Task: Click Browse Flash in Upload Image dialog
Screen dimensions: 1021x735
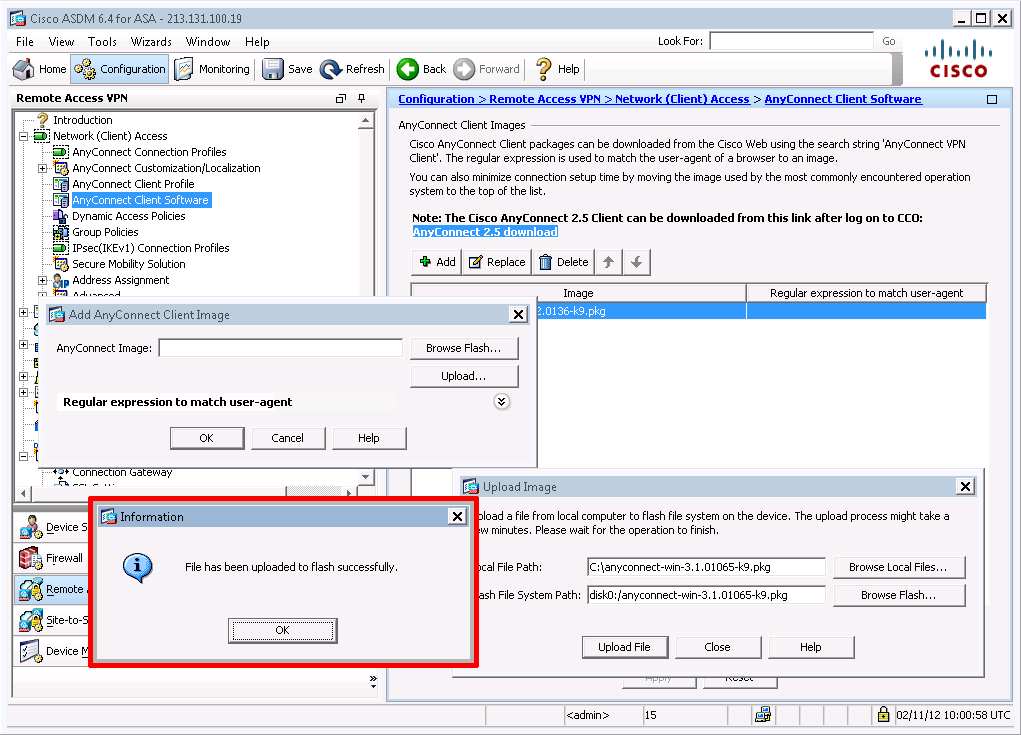Action: (x=898, y=595)
